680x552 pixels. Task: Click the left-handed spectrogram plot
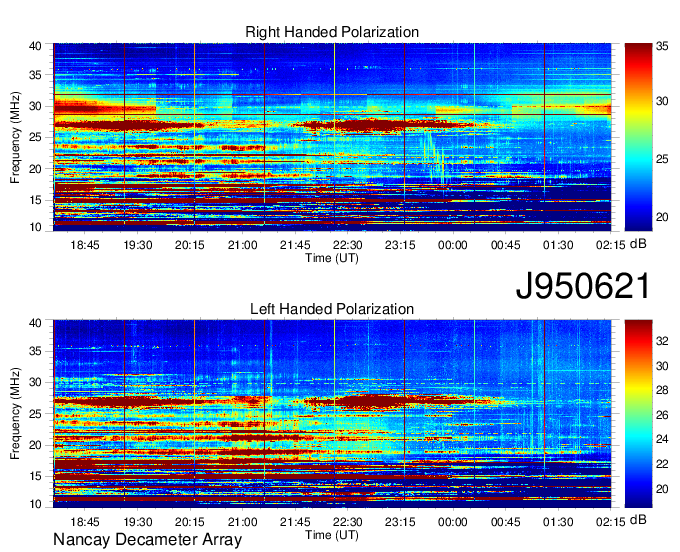(332, 414)
